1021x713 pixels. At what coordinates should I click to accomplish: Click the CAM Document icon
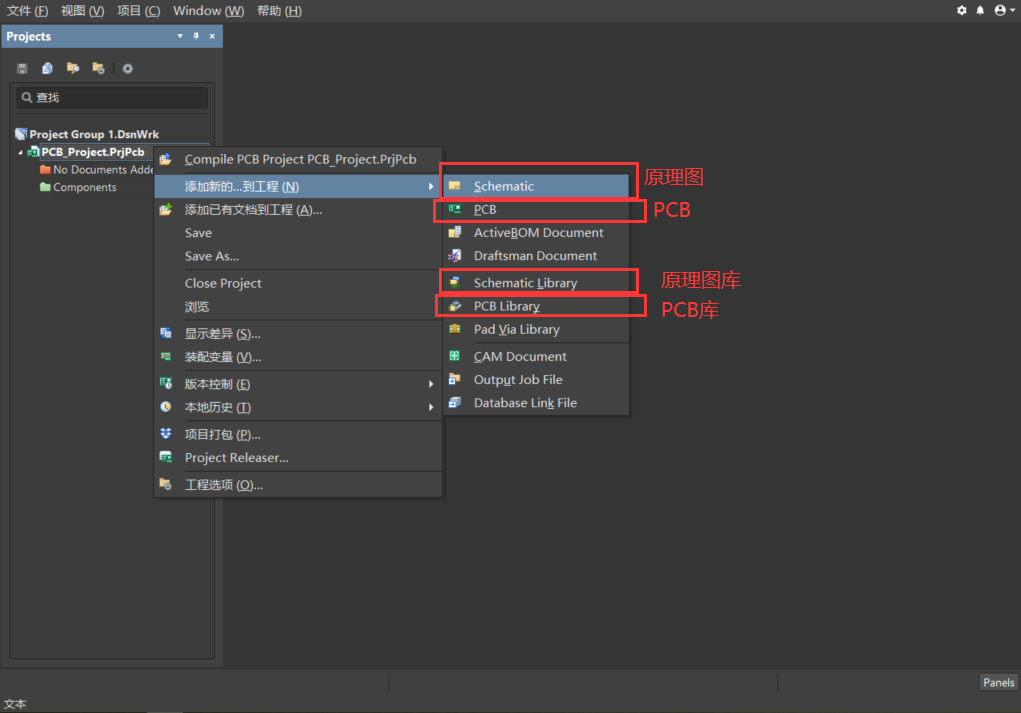coord(455,356)
